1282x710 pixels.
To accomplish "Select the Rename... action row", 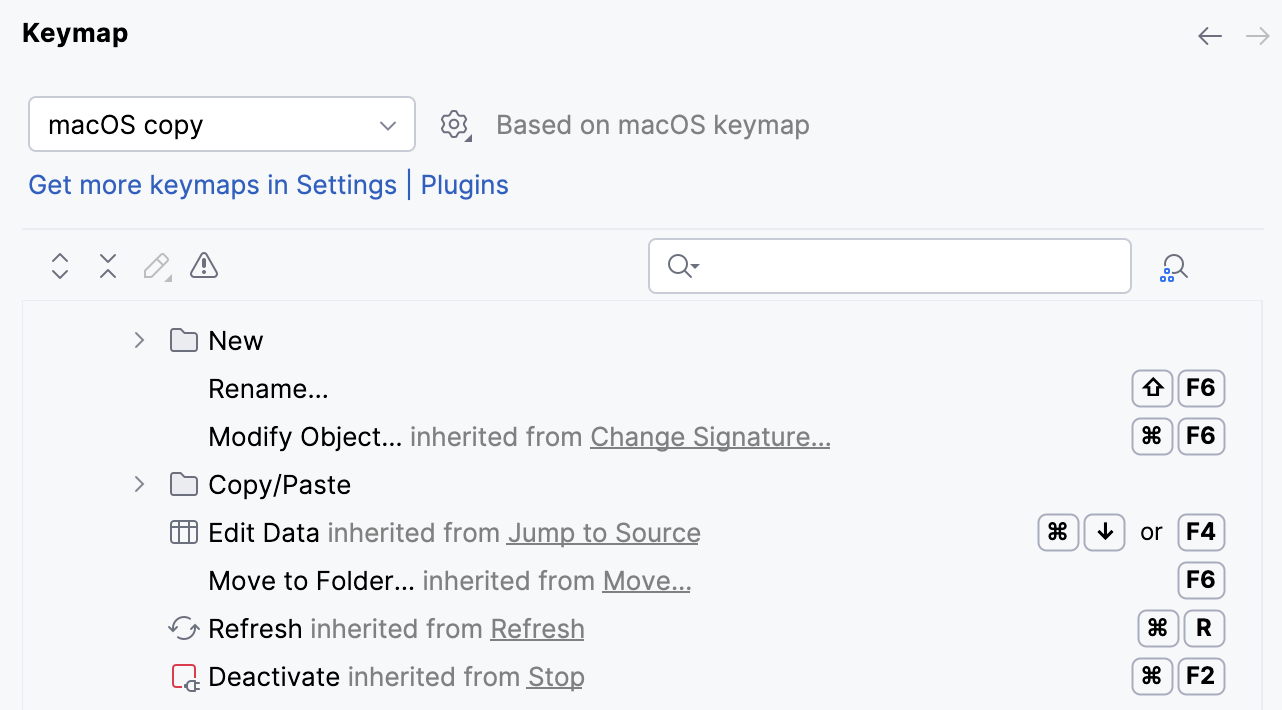I will pos(268,388).
